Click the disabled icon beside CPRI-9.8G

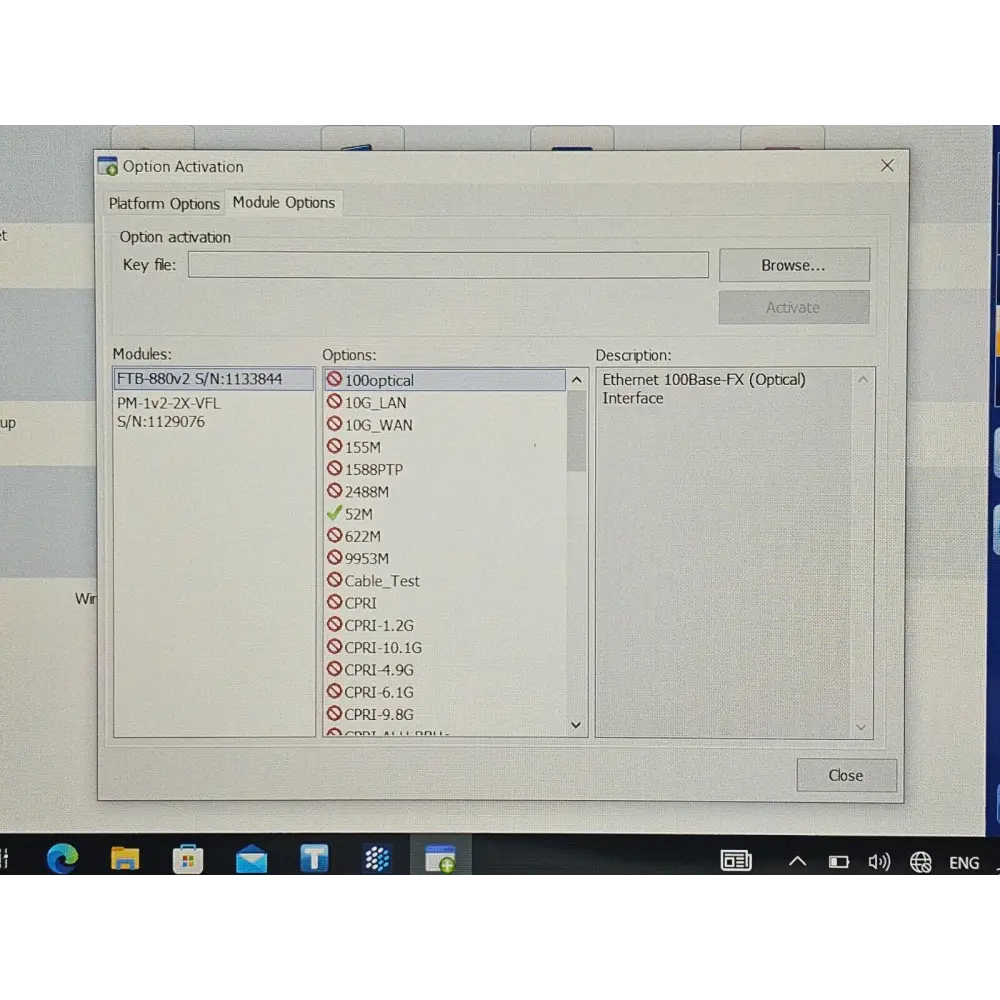point(334,714)
